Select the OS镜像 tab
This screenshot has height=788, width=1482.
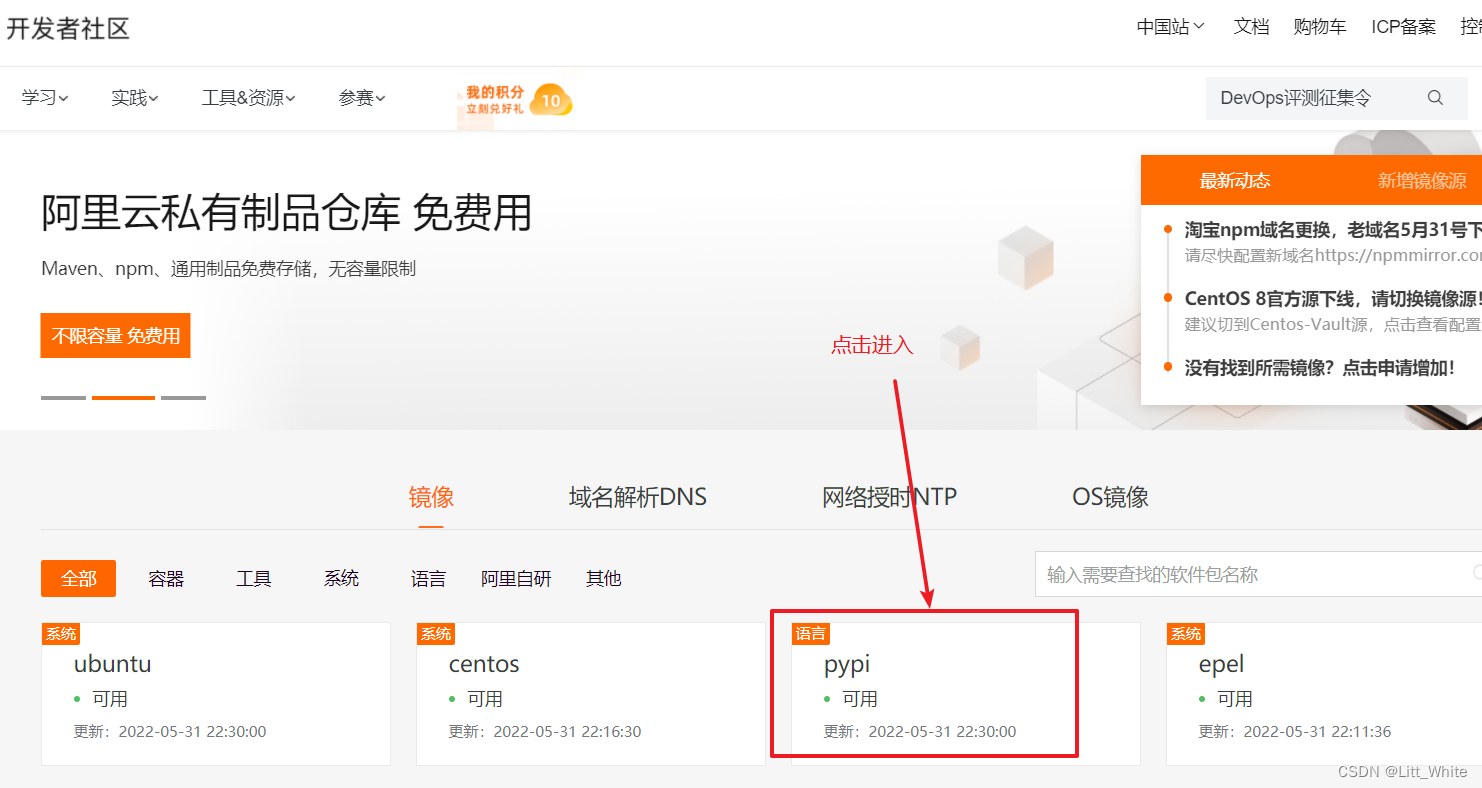click(1110, 497)
